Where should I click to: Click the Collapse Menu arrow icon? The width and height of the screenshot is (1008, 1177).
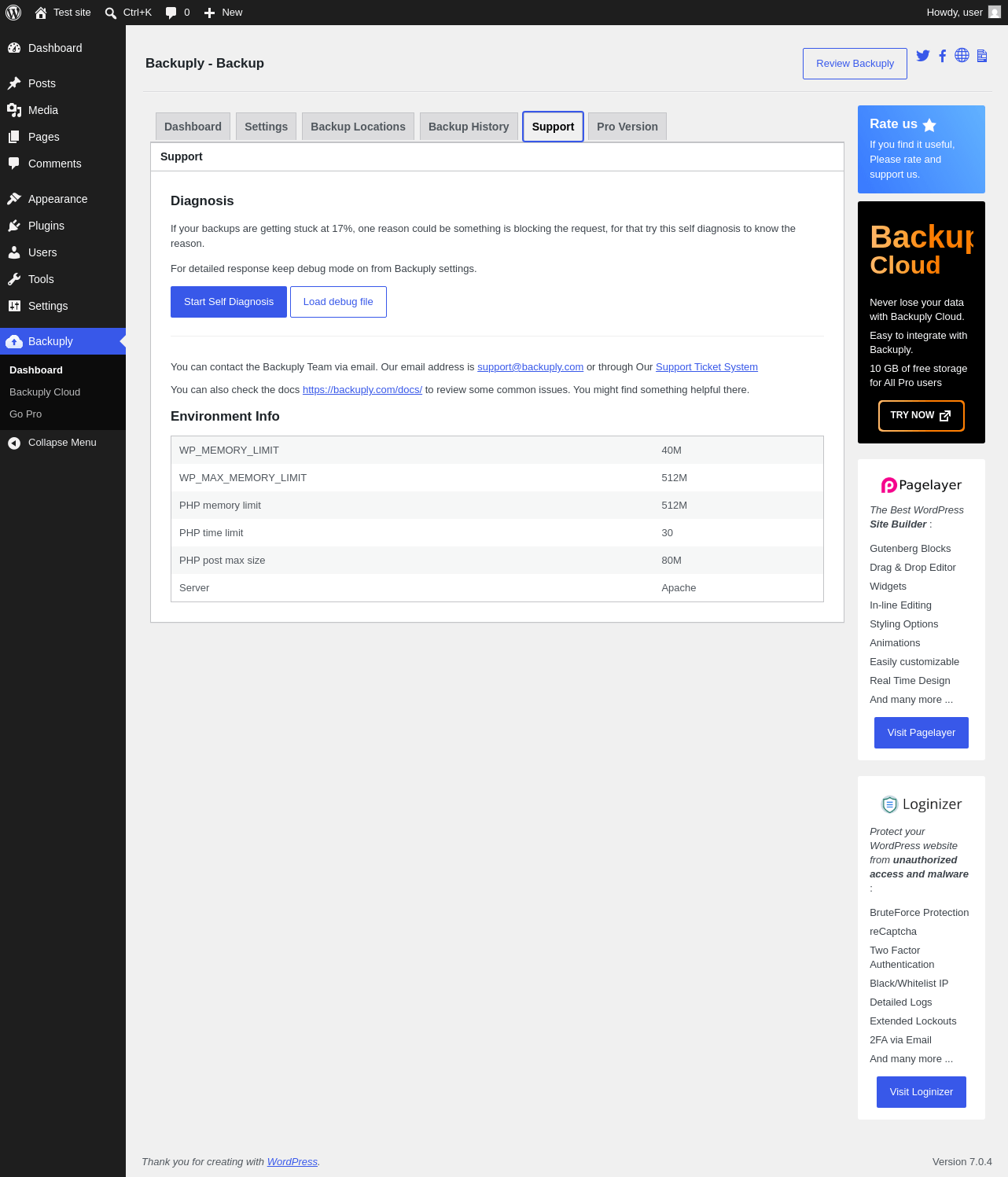[x=14, y=443]
